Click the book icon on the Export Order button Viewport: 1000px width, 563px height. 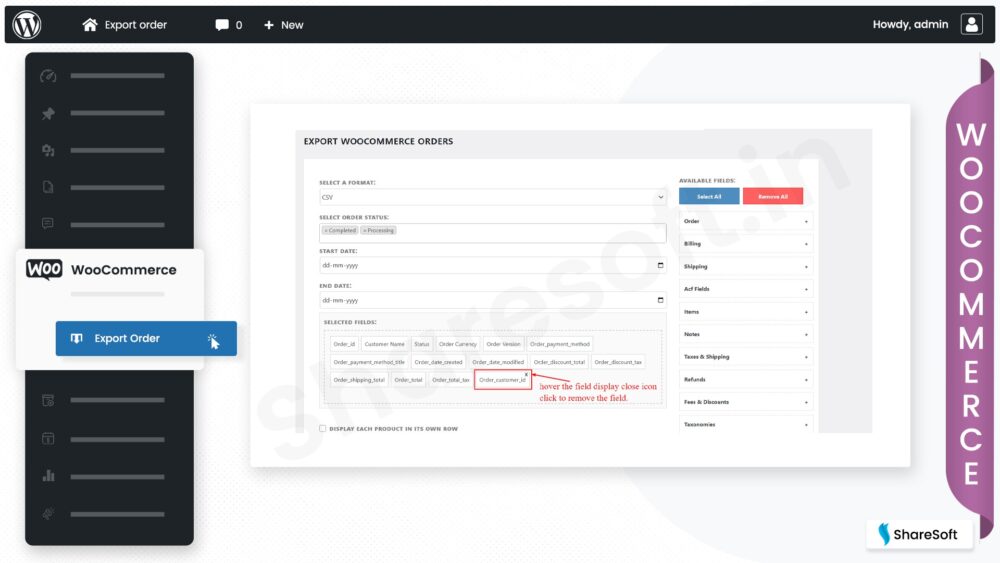pyautogui.click(x=77, y=338)
